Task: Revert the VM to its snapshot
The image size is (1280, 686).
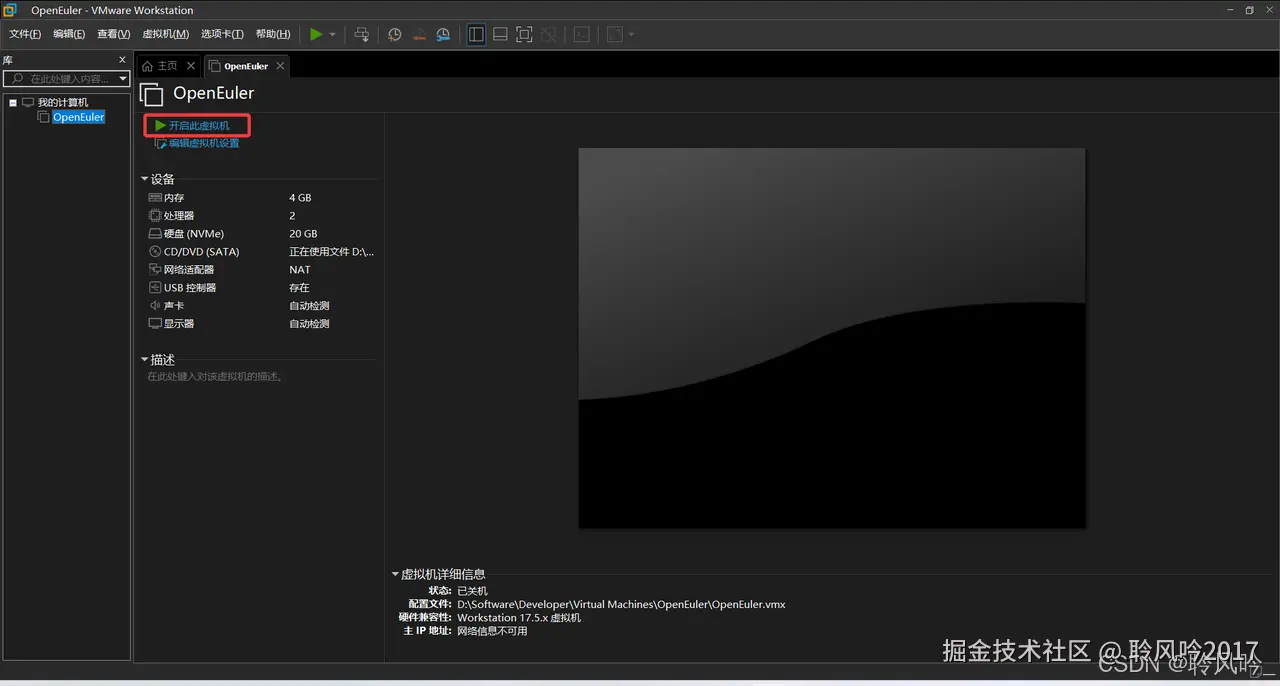Action: pyautogui.click(x=419, y=33)
